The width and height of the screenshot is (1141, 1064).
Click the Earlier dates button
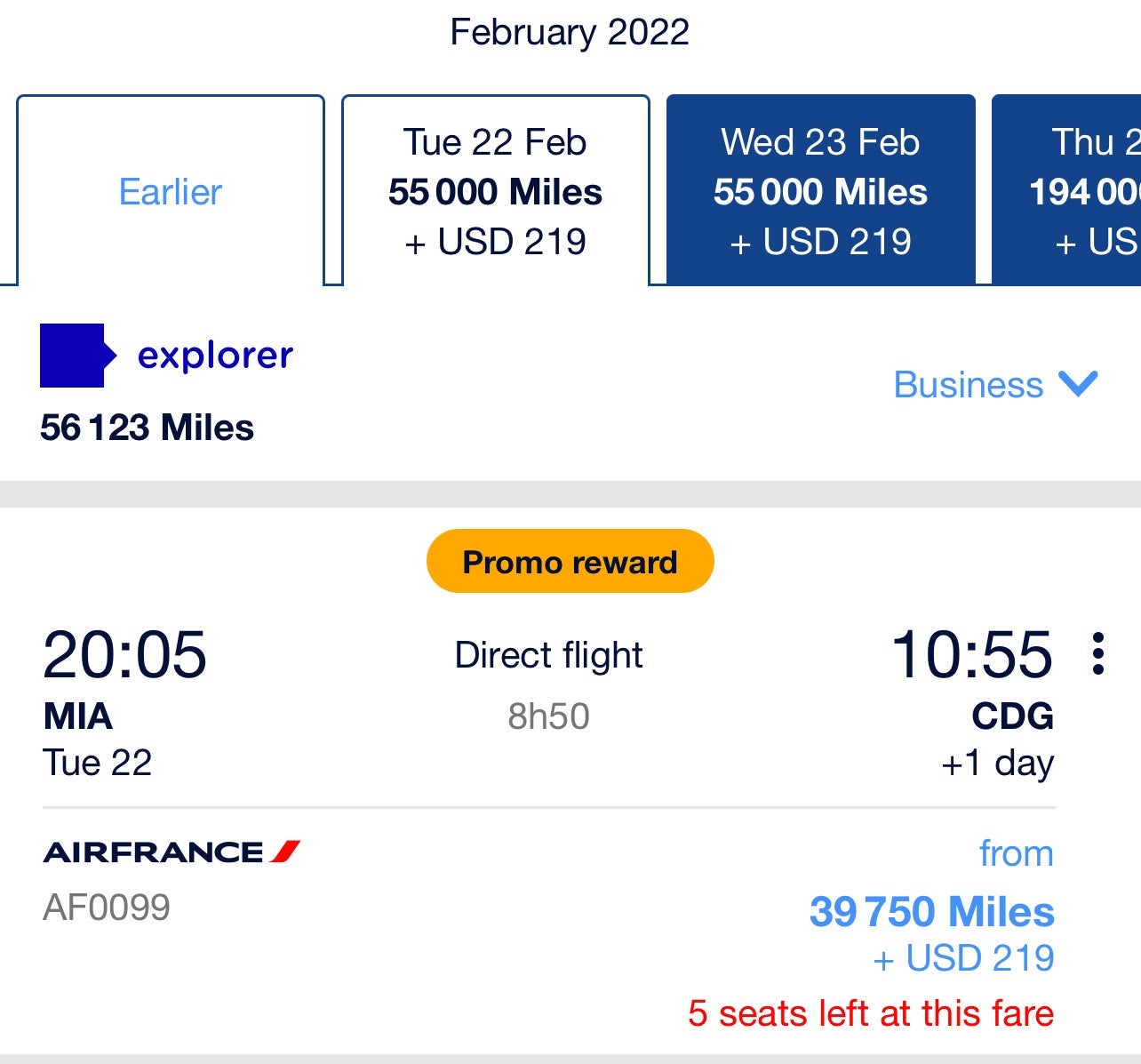click(x=170, y=190)
